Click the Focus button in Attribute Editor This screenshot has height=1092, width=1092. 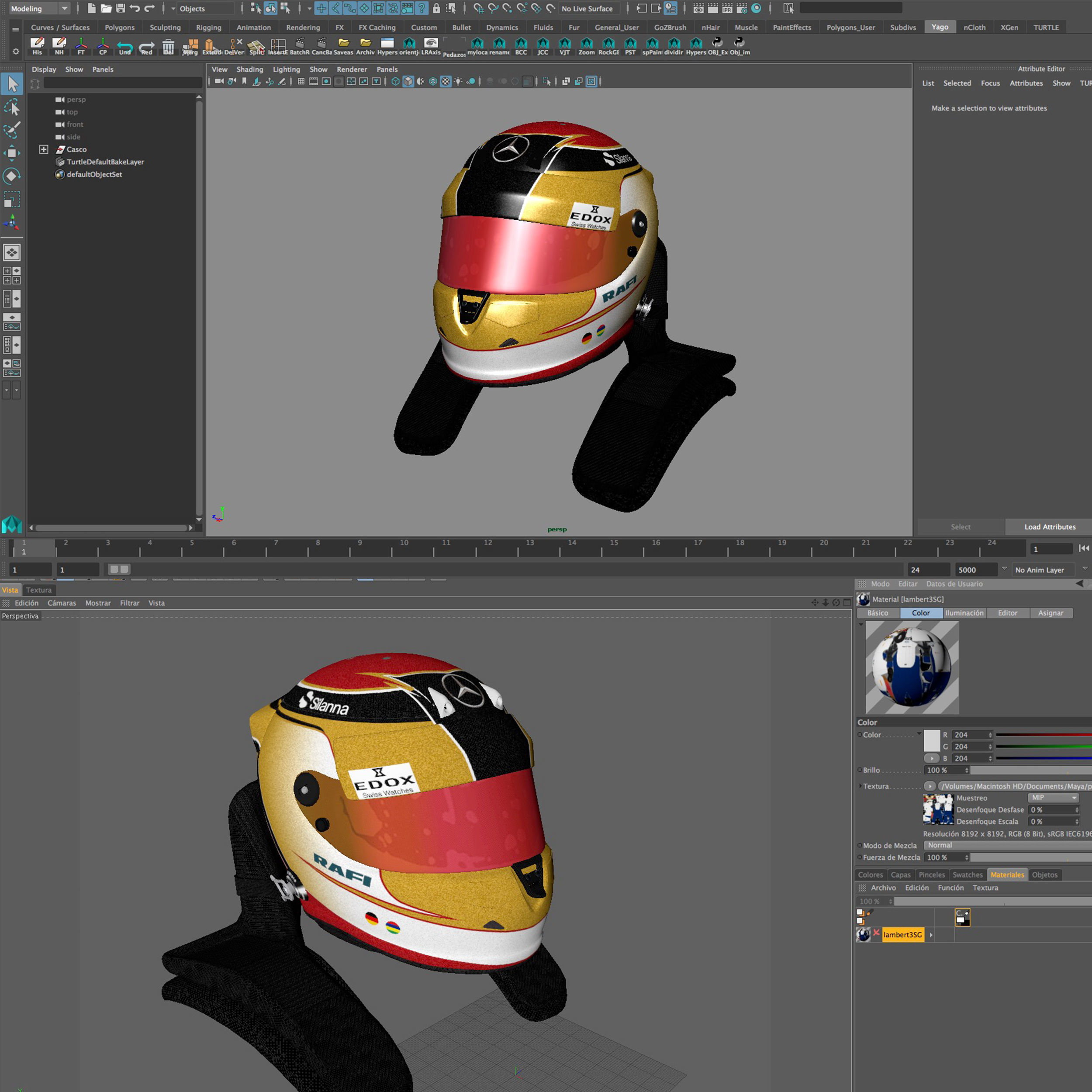coord(990,83)
